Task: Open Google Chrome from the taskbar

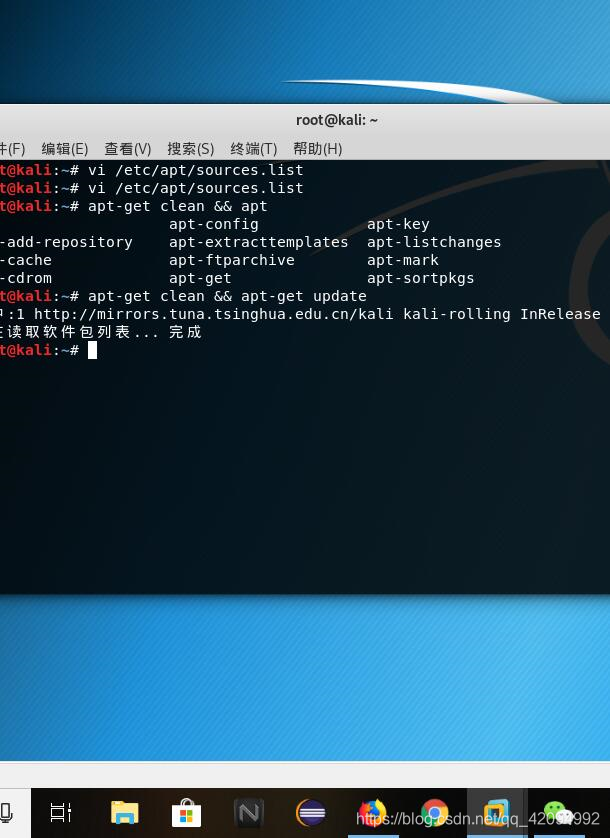Action: click(435, 813)
